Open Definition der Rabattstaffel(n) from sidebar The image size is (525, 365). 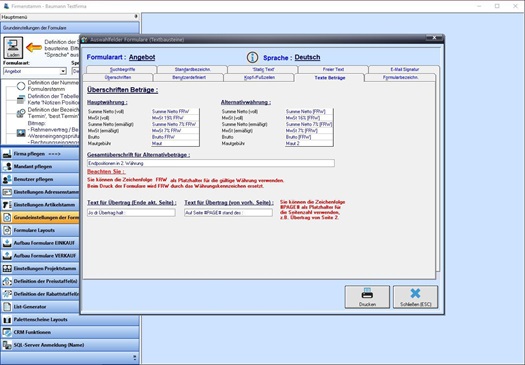40,294
